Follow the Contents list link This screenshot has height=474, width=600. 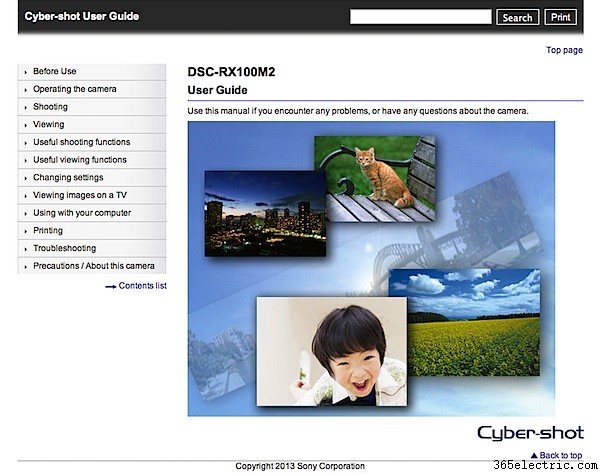pos(142,286)
